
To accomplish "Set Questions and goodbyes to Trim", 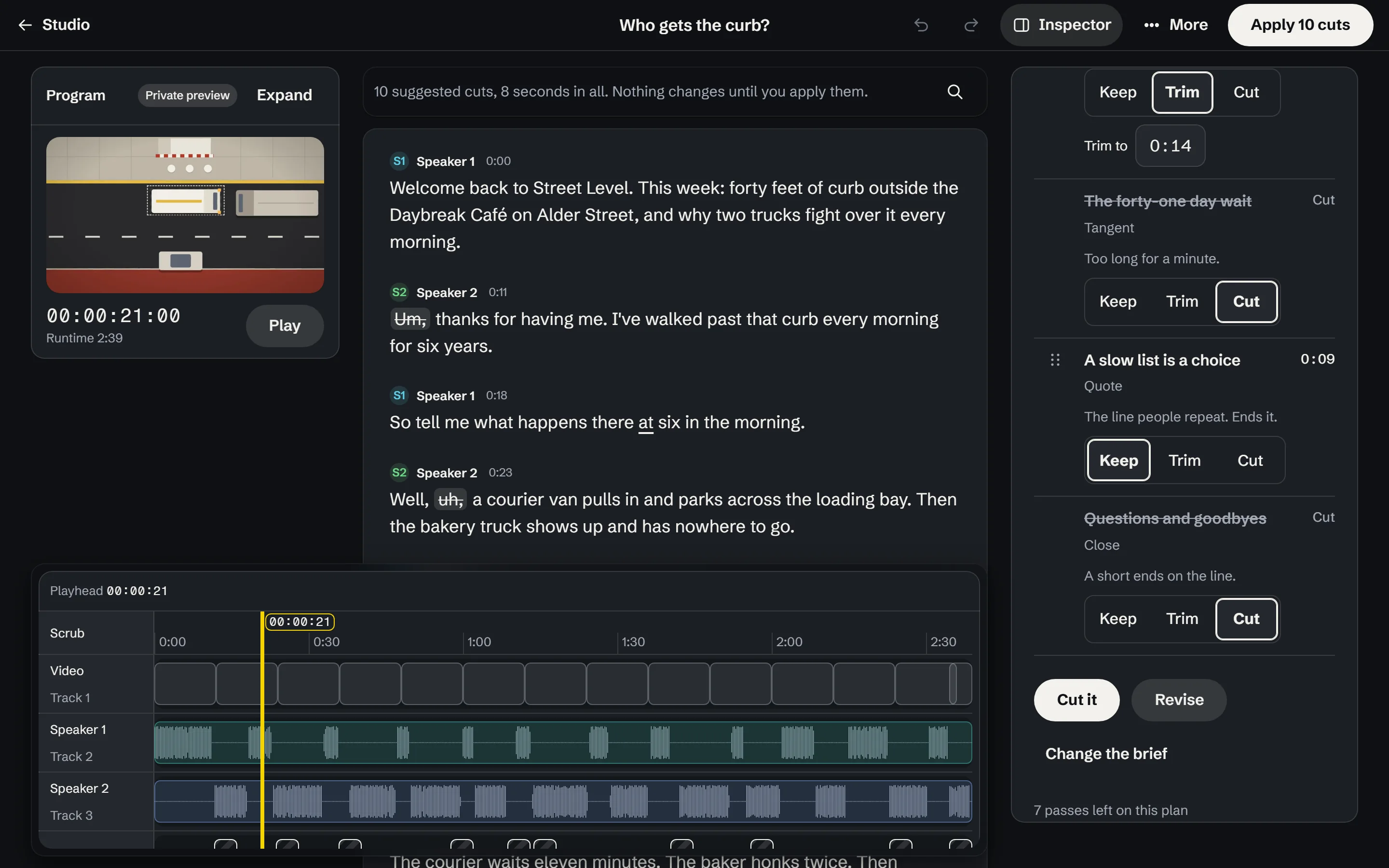I will [1182, 619].
